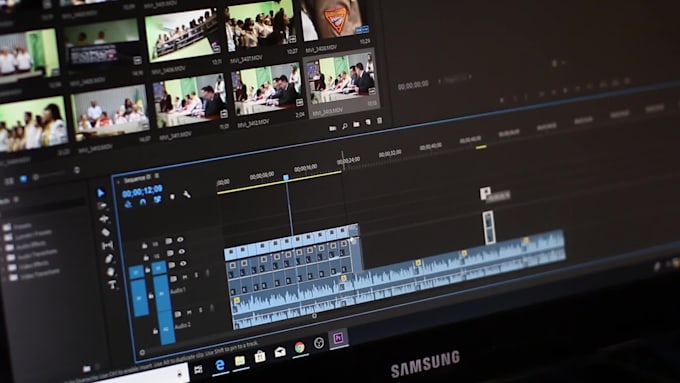Click the trash Clear icon in Project panel
The width and height of the screenshot is (680, 383).
379,121
